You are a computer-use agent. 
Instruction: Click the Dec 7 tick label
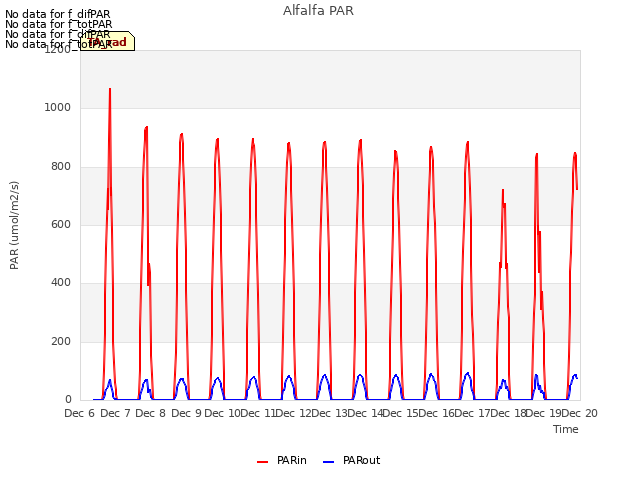116,413
